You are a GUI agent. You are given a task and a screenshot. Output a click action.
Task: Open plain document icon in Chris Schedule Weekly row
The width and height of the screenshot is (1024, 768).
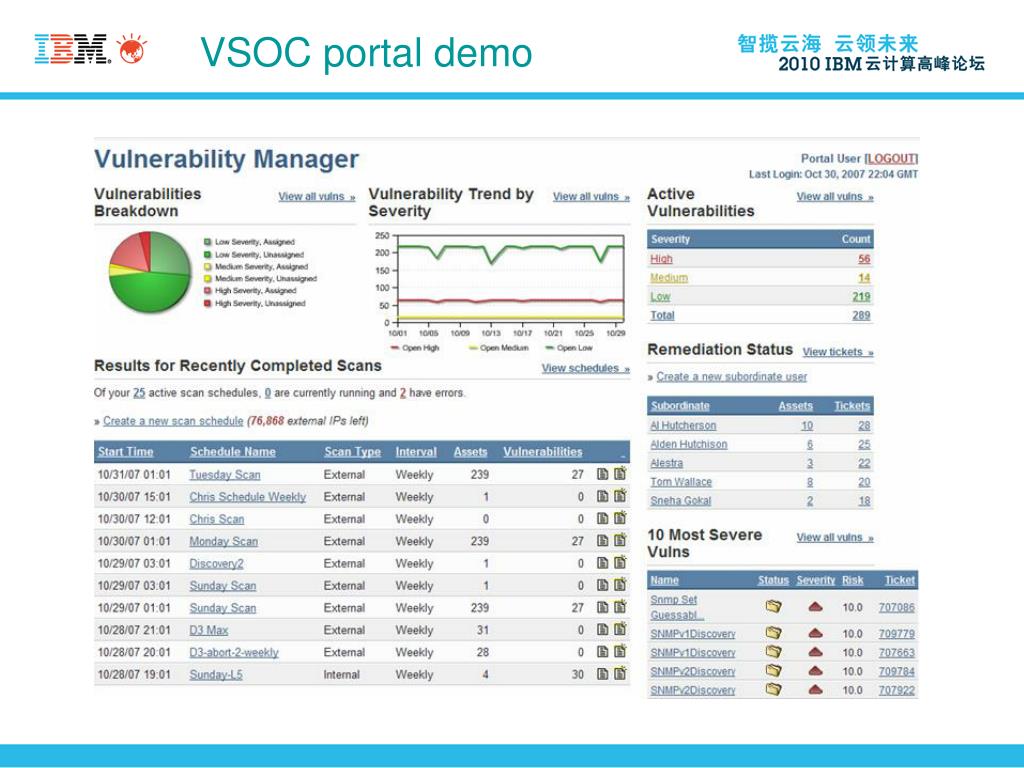[602, 497]
